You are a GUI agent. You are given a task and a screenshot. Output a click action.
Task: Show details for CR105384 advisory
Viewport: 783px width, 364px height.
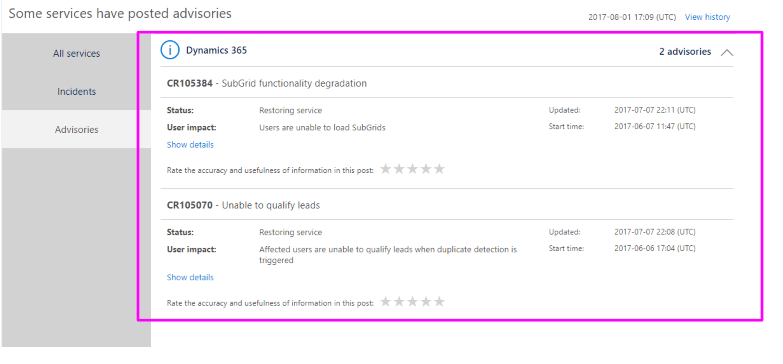(x=190, y=145)
